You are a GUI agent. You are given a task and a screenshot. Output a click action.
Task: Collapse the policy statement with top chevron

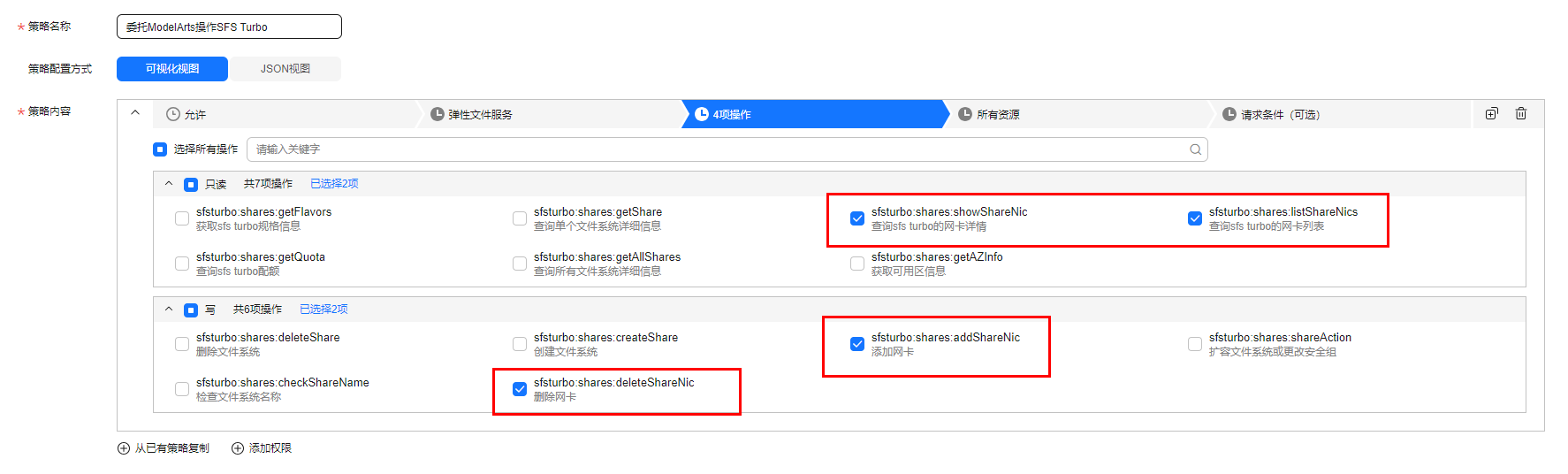[x=135, y=113]
